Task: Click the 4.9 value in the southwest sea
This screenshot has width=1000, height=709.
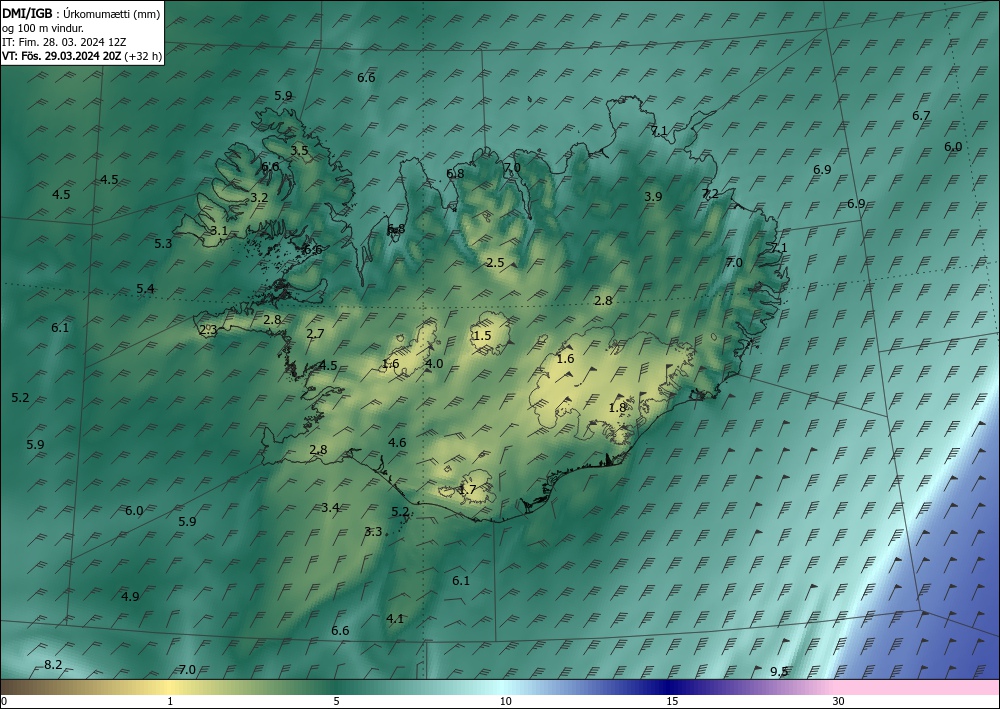Action: coord(130,597)
